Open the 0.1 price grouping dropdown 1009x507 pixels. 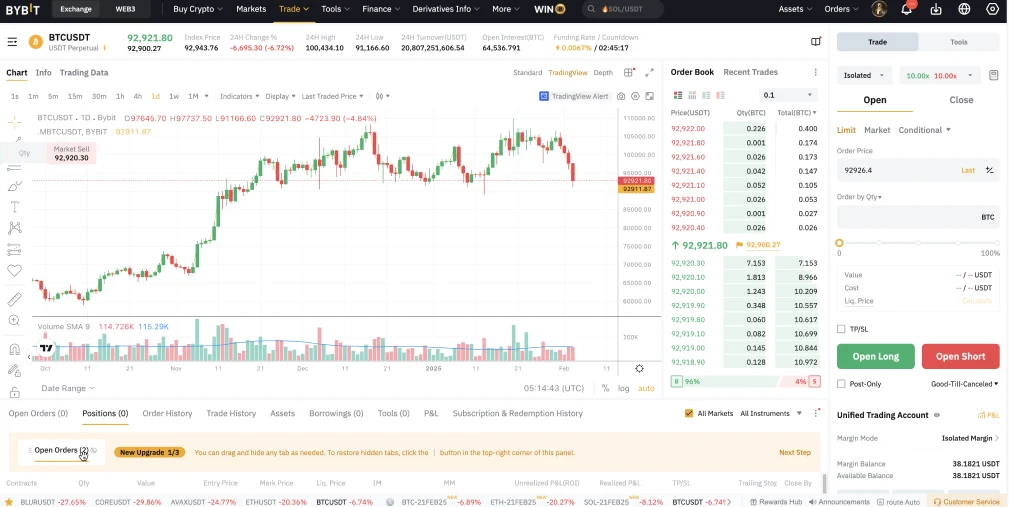click(x=788, y=95)
